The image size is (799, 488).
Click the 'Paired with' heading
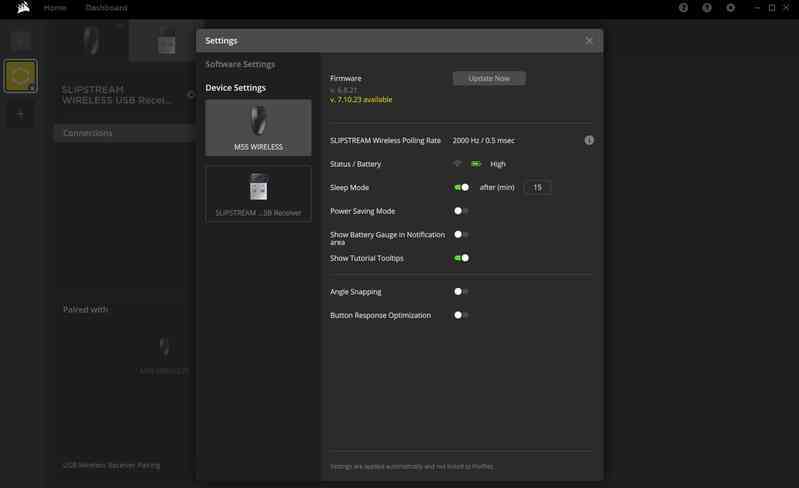85,309
